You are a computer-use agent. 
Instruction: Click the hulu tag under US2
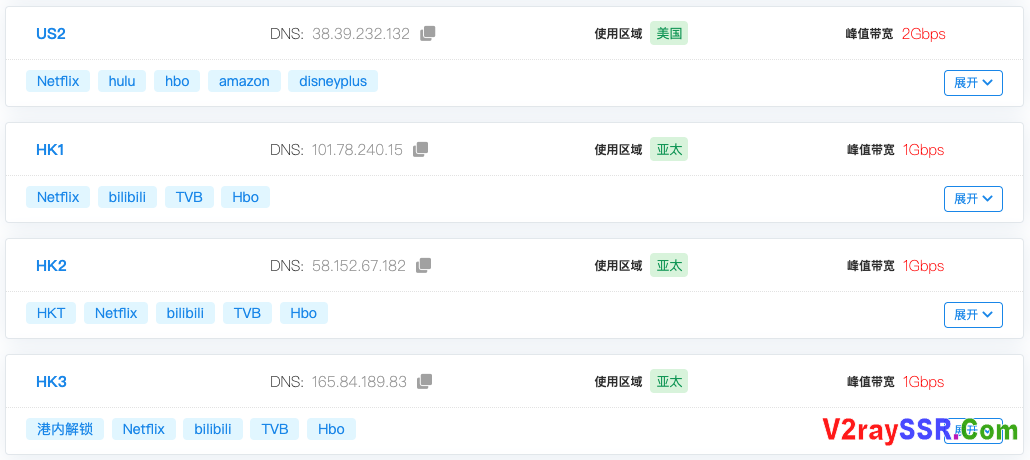(x=122, y=81)
